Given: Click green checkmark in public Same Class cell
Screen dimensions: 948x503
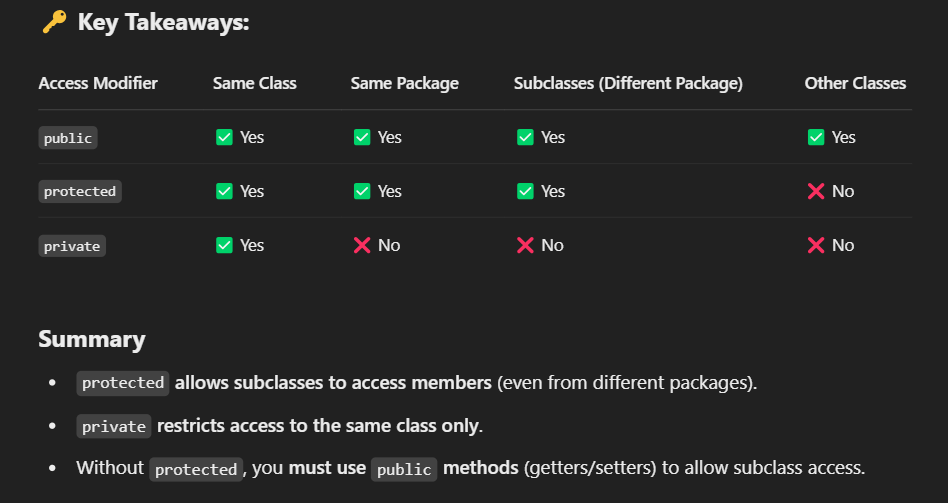Looking at the screenshot, I should click(224, 137).
